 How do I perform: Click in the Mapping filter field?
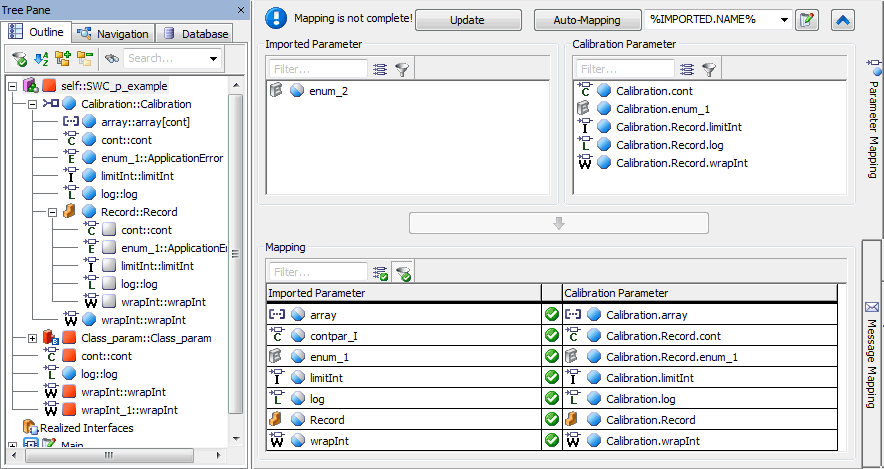coord(319,272)
